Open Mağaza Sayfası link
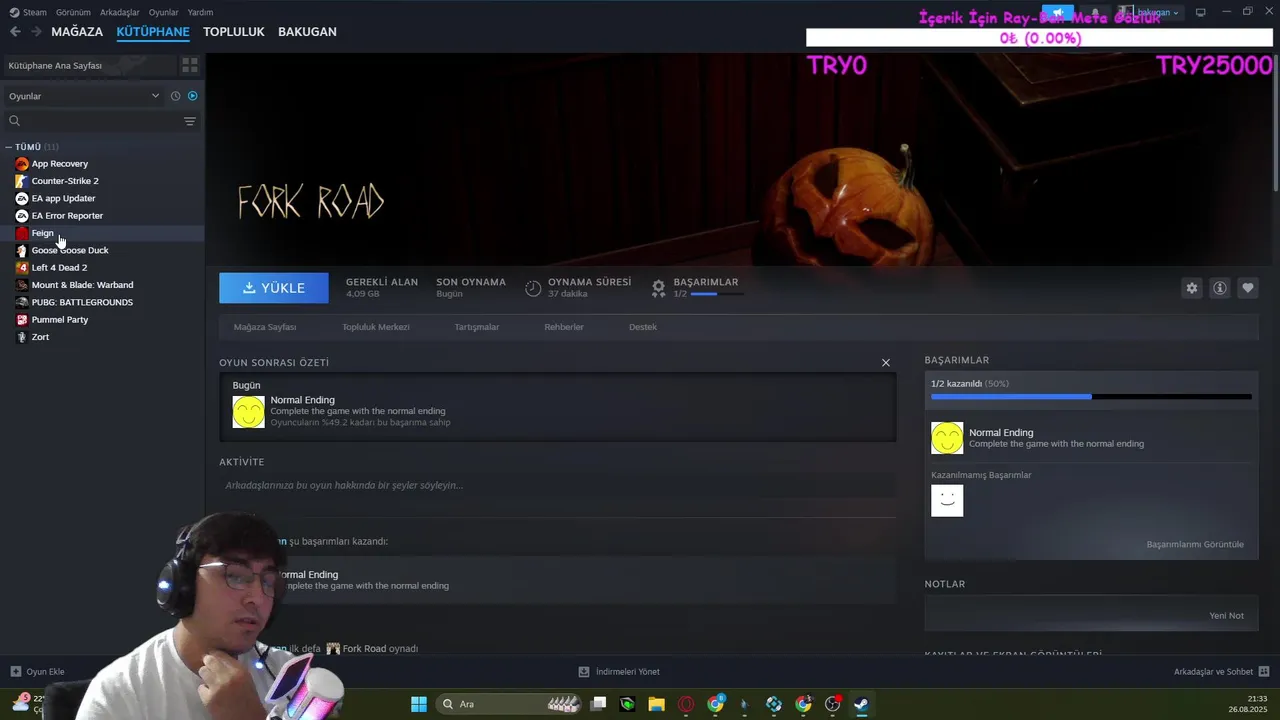1280x720 pixels. (265, 327)
